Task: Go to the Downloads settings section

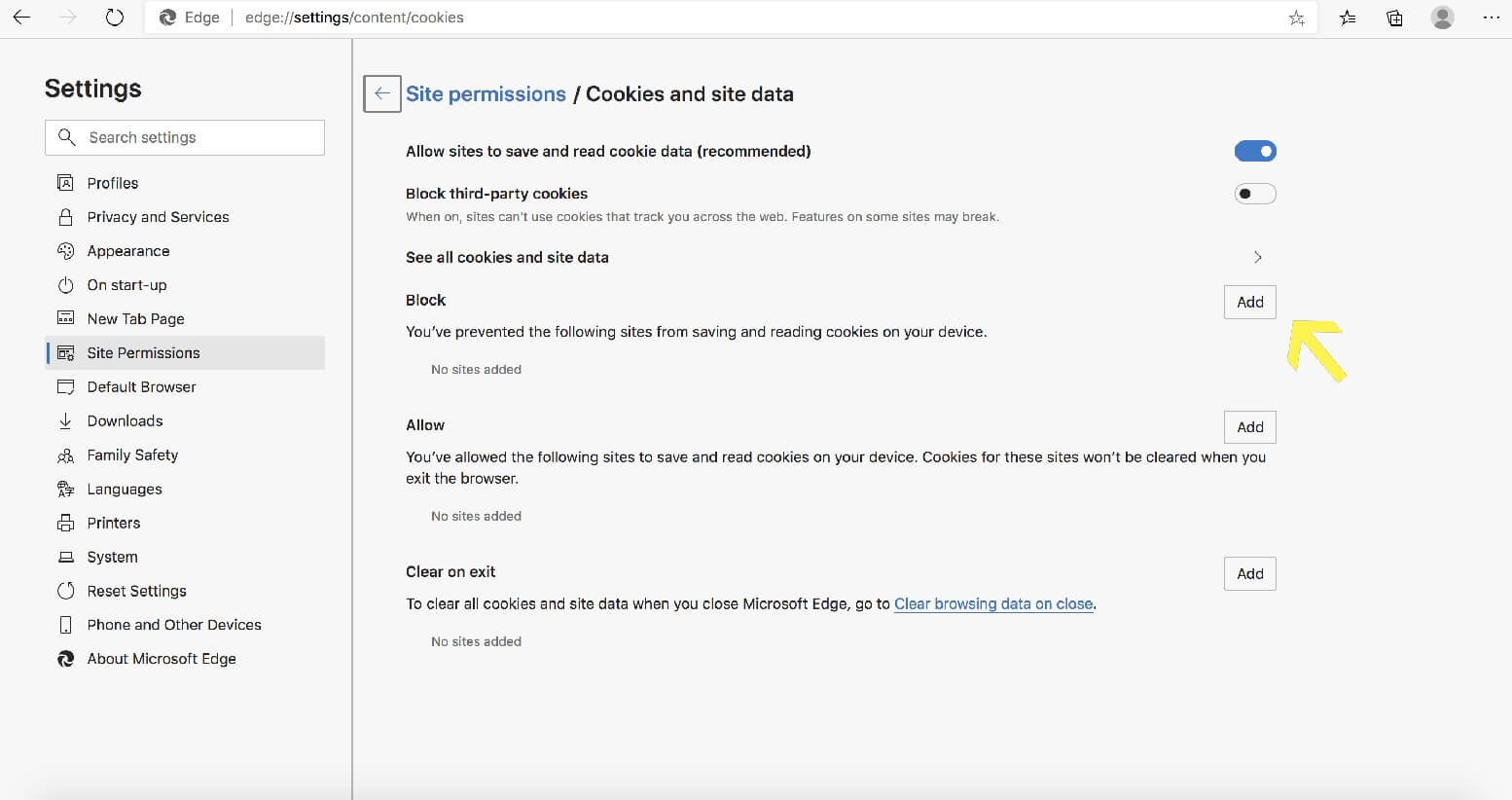Action: pos(125,420)
